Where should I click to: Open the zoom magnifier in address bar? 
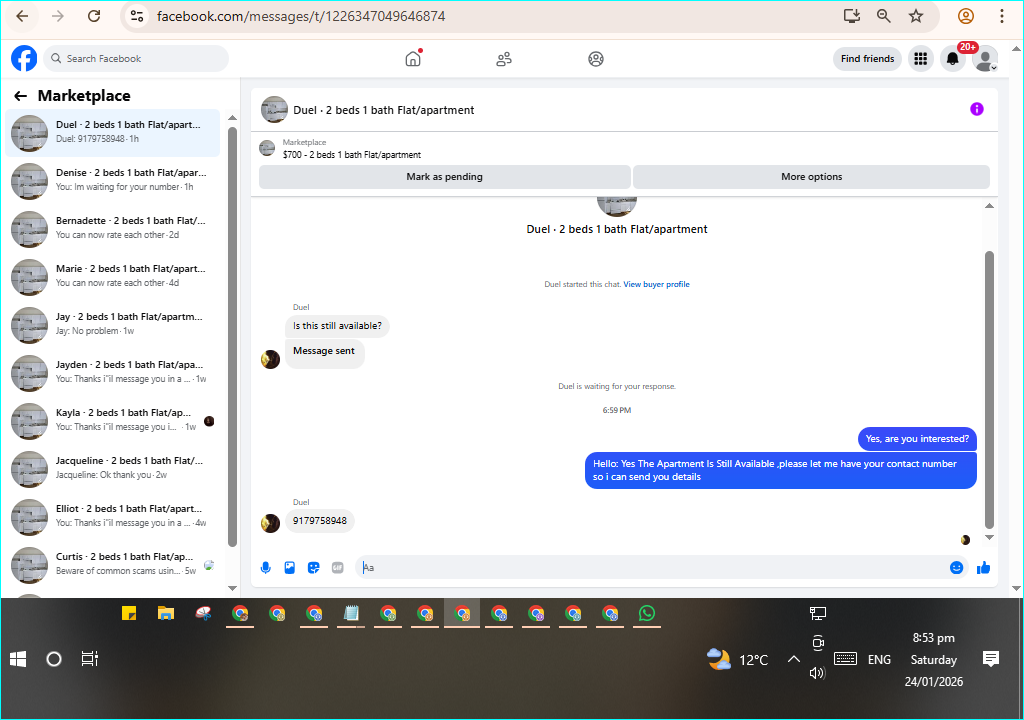pos(884,16)
